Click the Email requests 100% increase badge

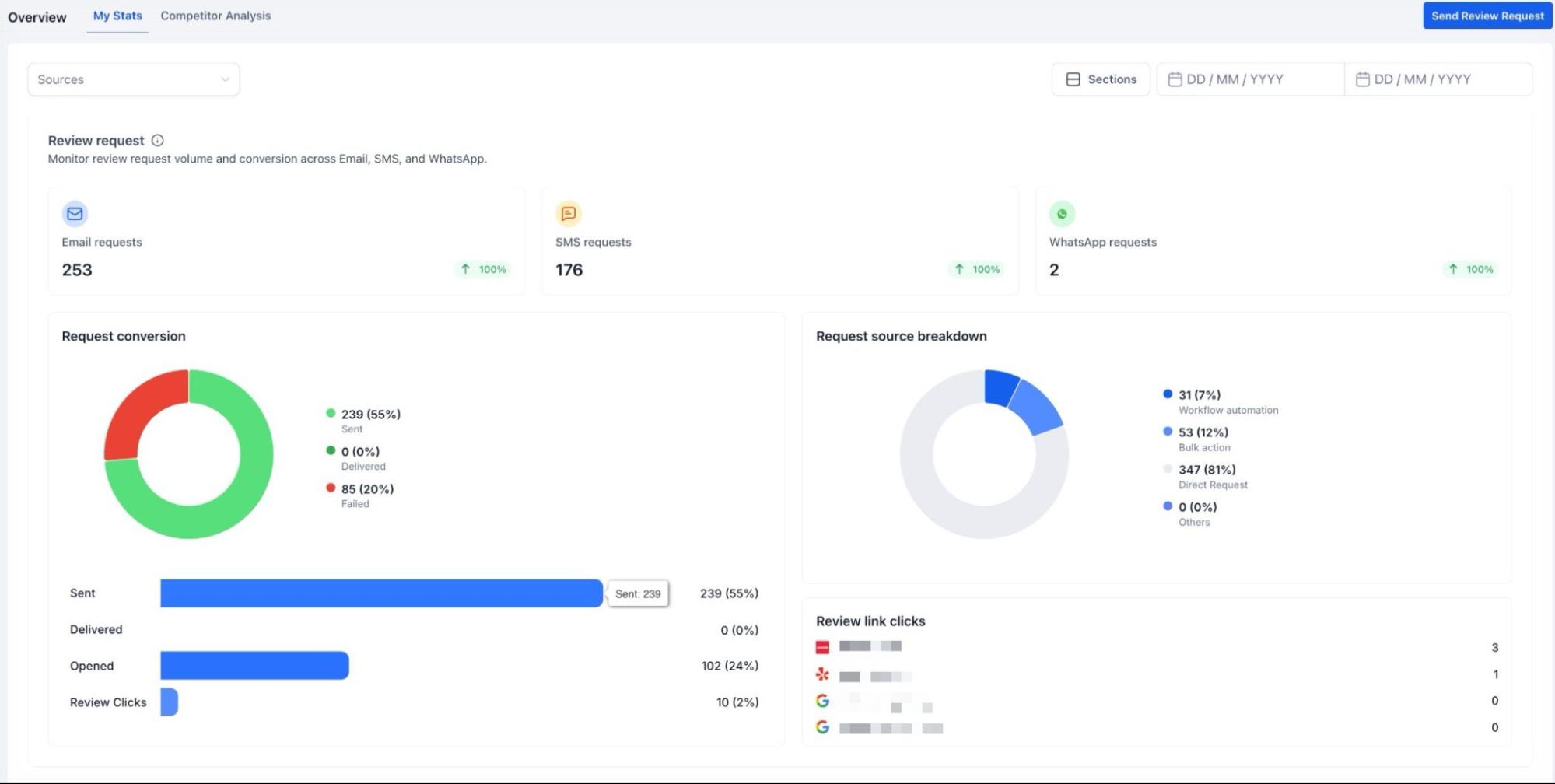click(x=483, y=269)
